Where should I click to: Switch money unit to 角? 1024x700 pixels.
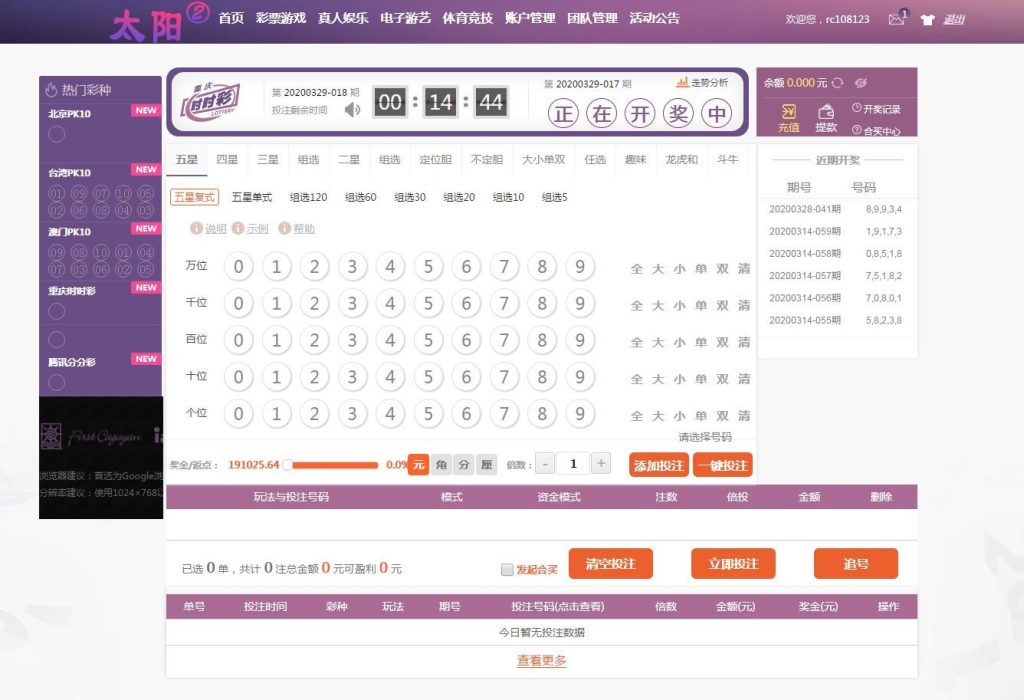(x=441, y=464)
